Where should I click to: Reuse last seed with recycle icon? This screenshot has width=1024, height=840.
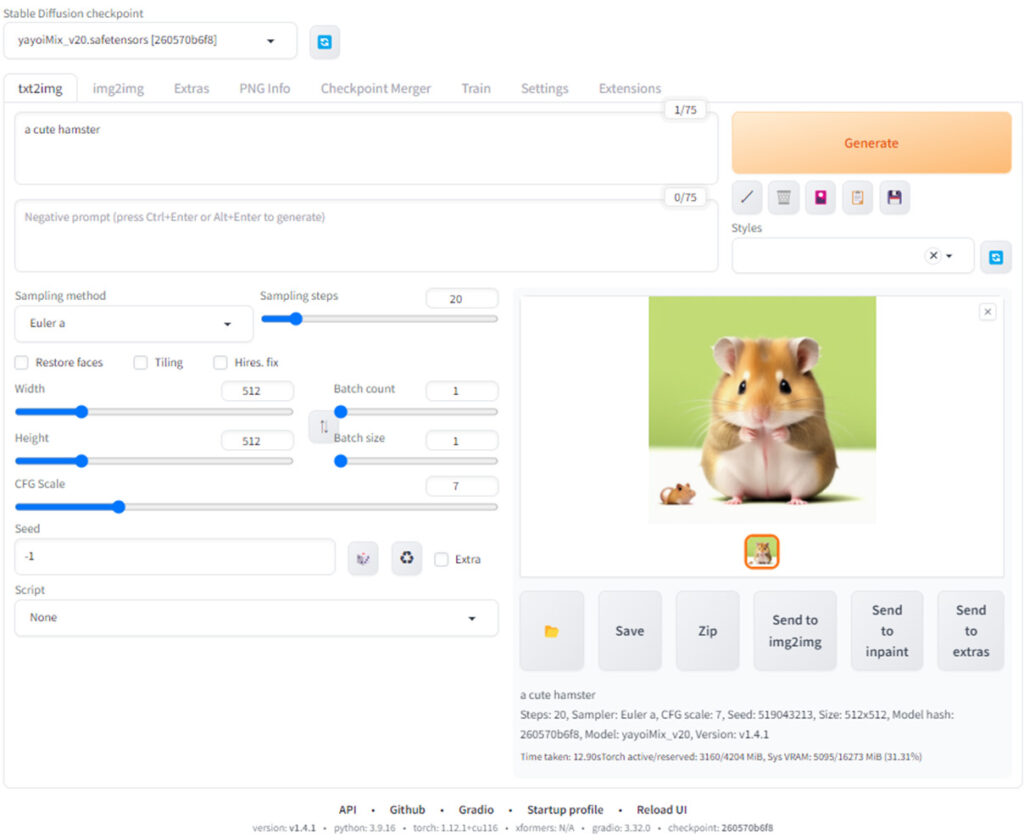(406, 558)
